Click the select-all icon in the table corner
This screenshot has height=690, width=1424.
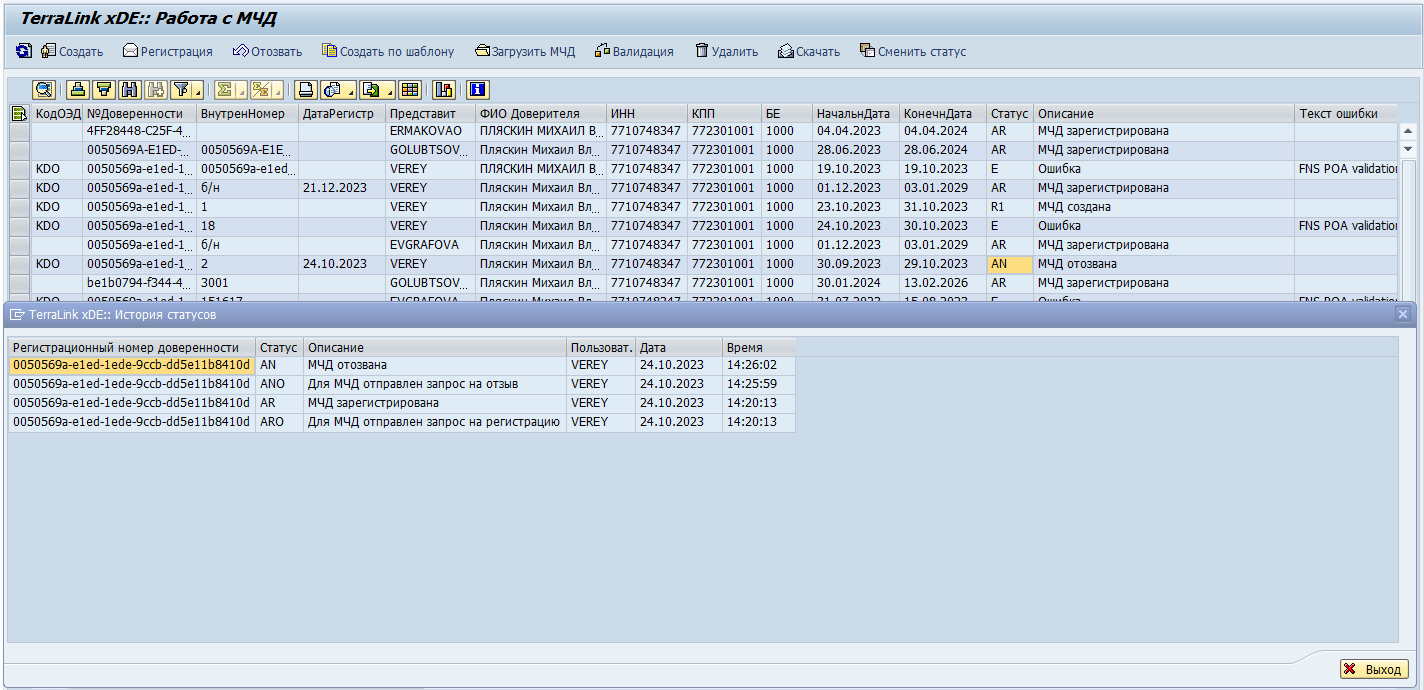19,114
